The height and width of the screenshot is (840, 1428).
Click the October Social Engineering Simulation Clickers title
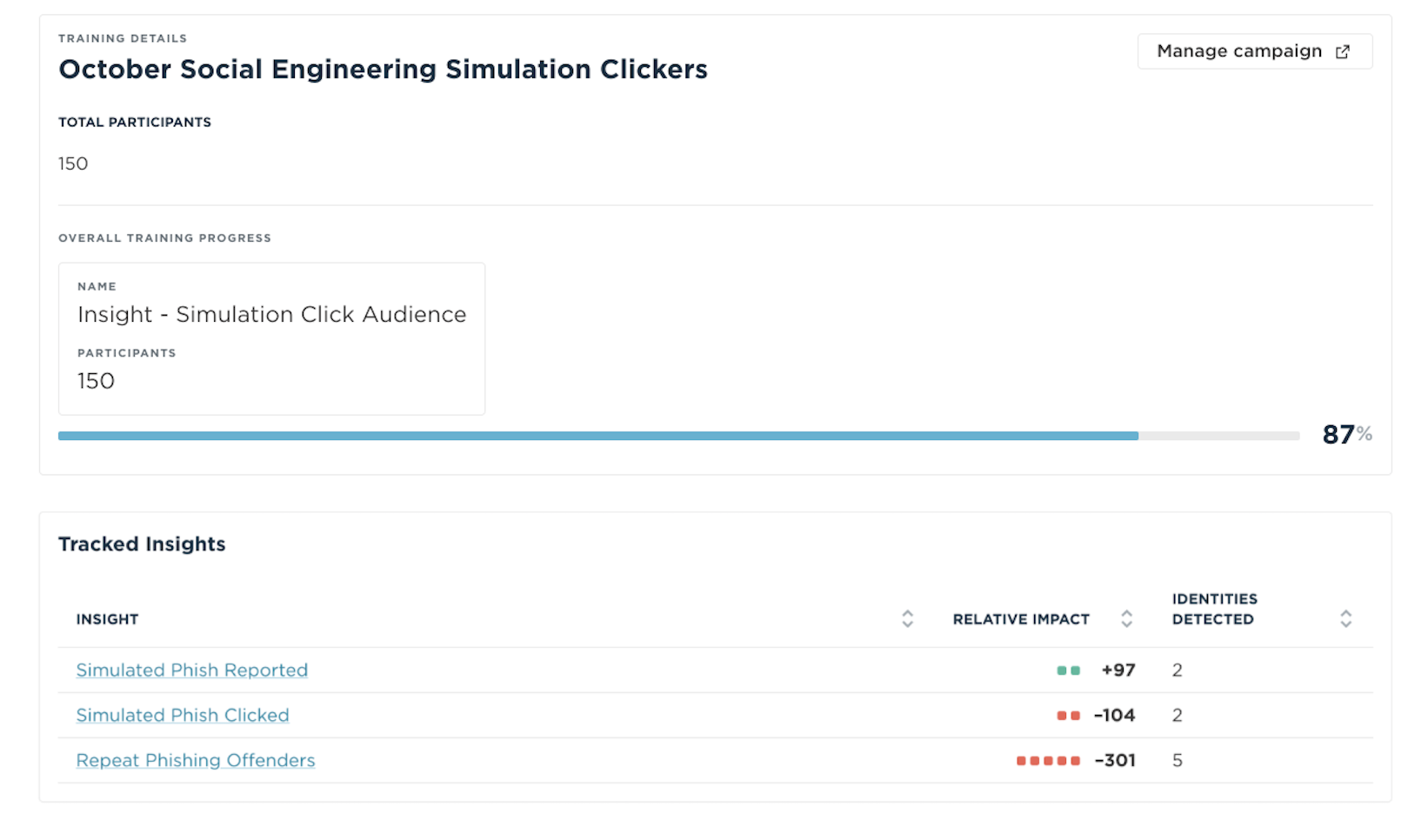(x=383, y=70)
